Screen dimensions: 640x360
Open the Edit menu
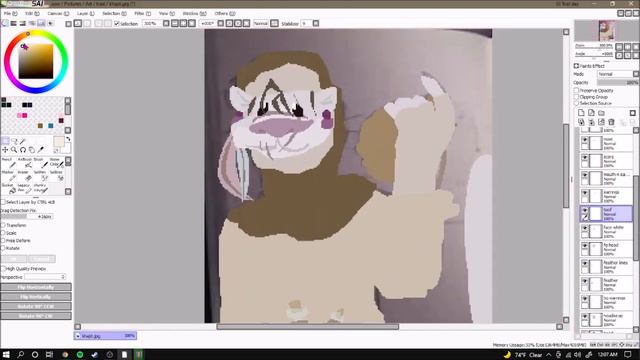[33, 13]
